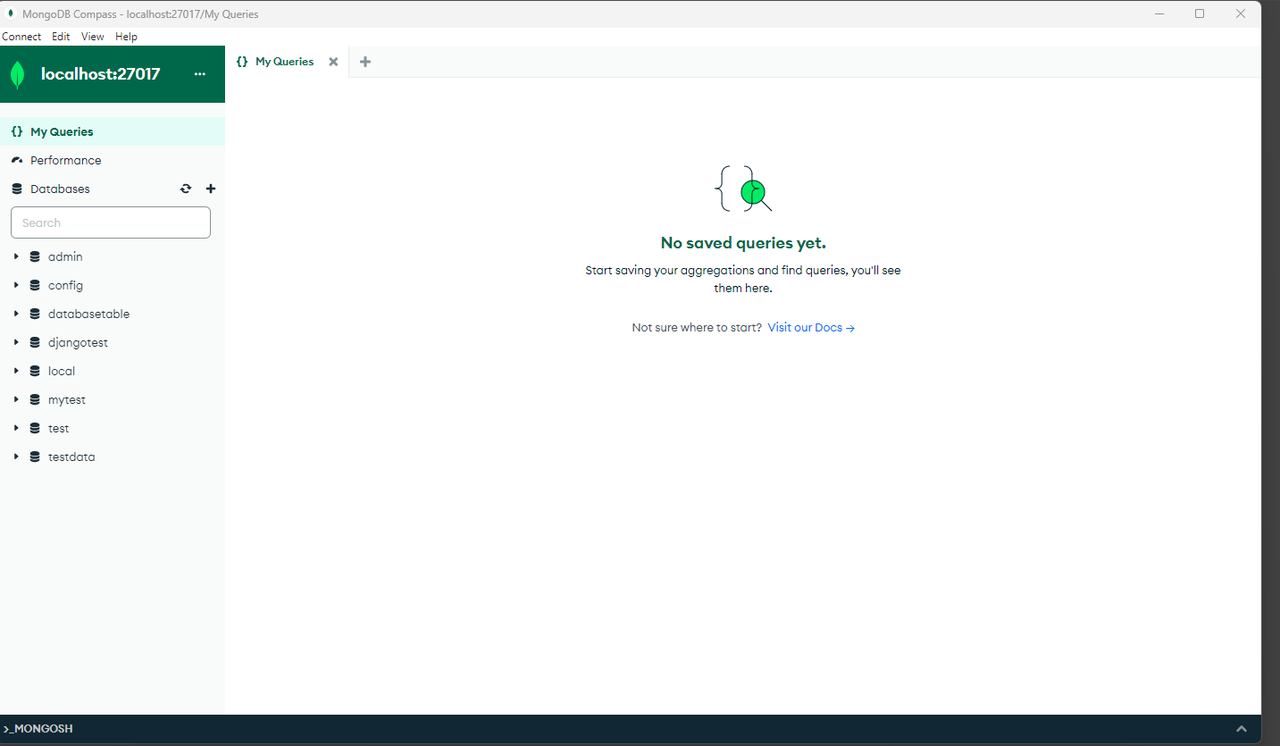Select the local database name
Screen dimensions: 1280x746
point(61,371)
